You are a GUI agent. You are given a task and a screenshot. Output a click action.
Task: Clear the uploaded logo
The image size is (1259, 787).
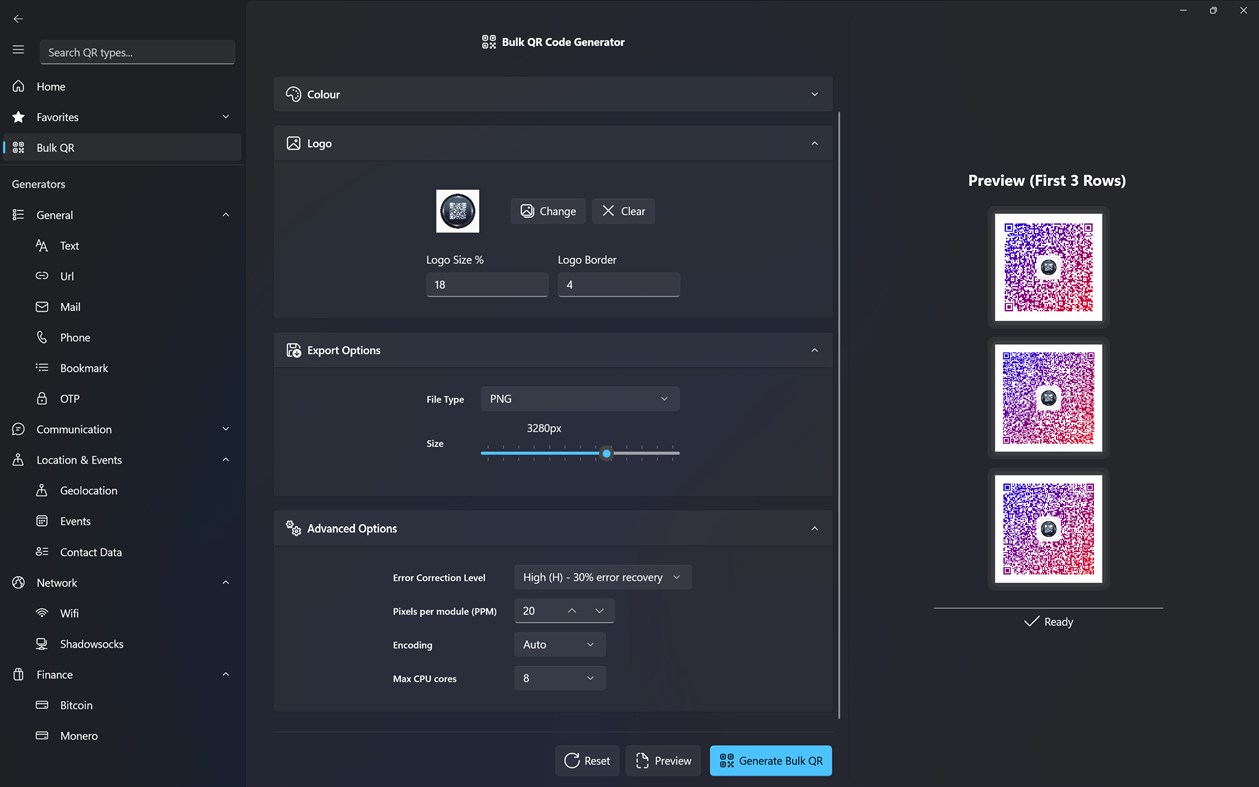[x=622, y=211]
